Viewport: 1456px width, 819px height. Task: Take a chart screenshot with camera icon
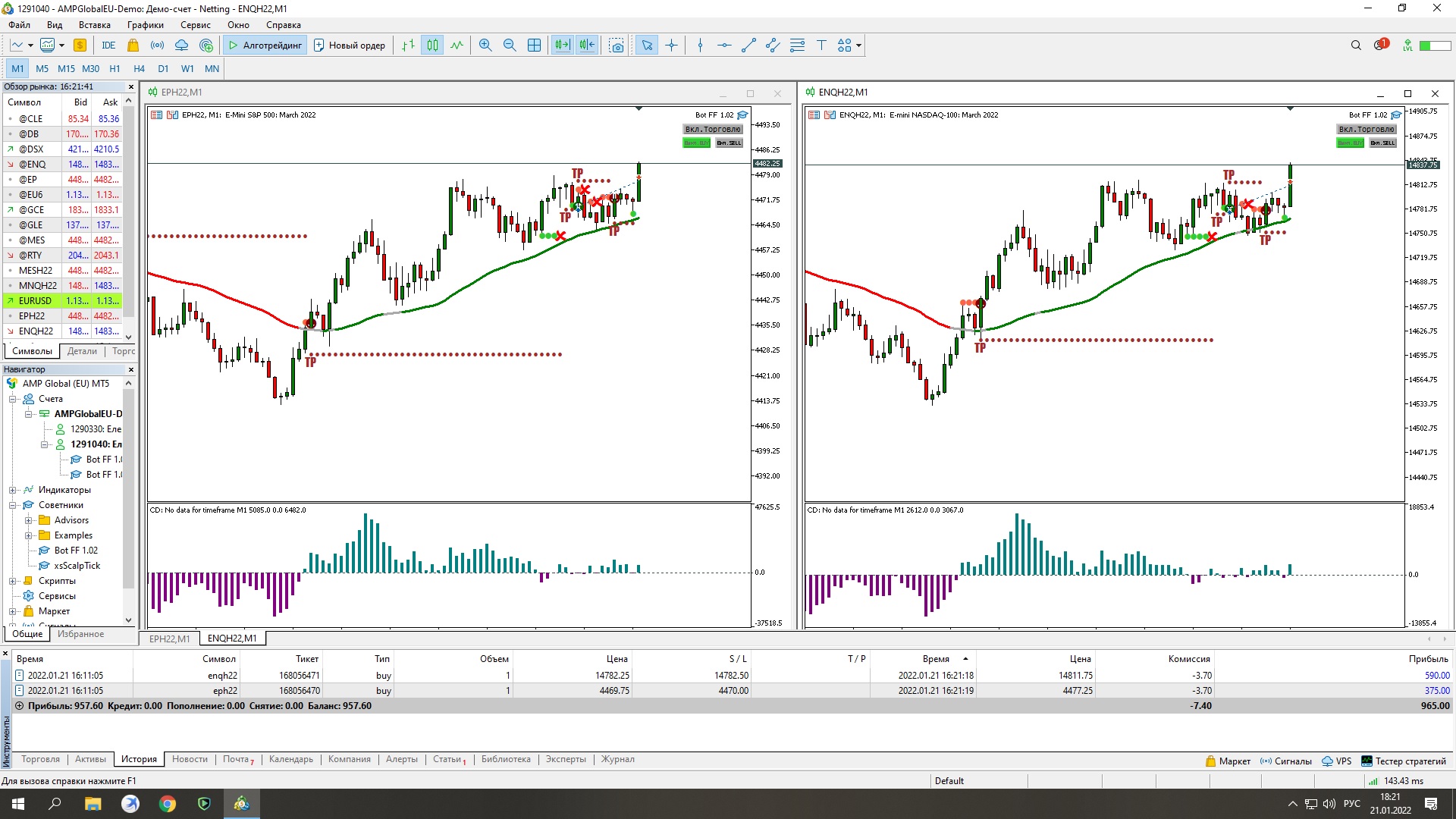617,45
